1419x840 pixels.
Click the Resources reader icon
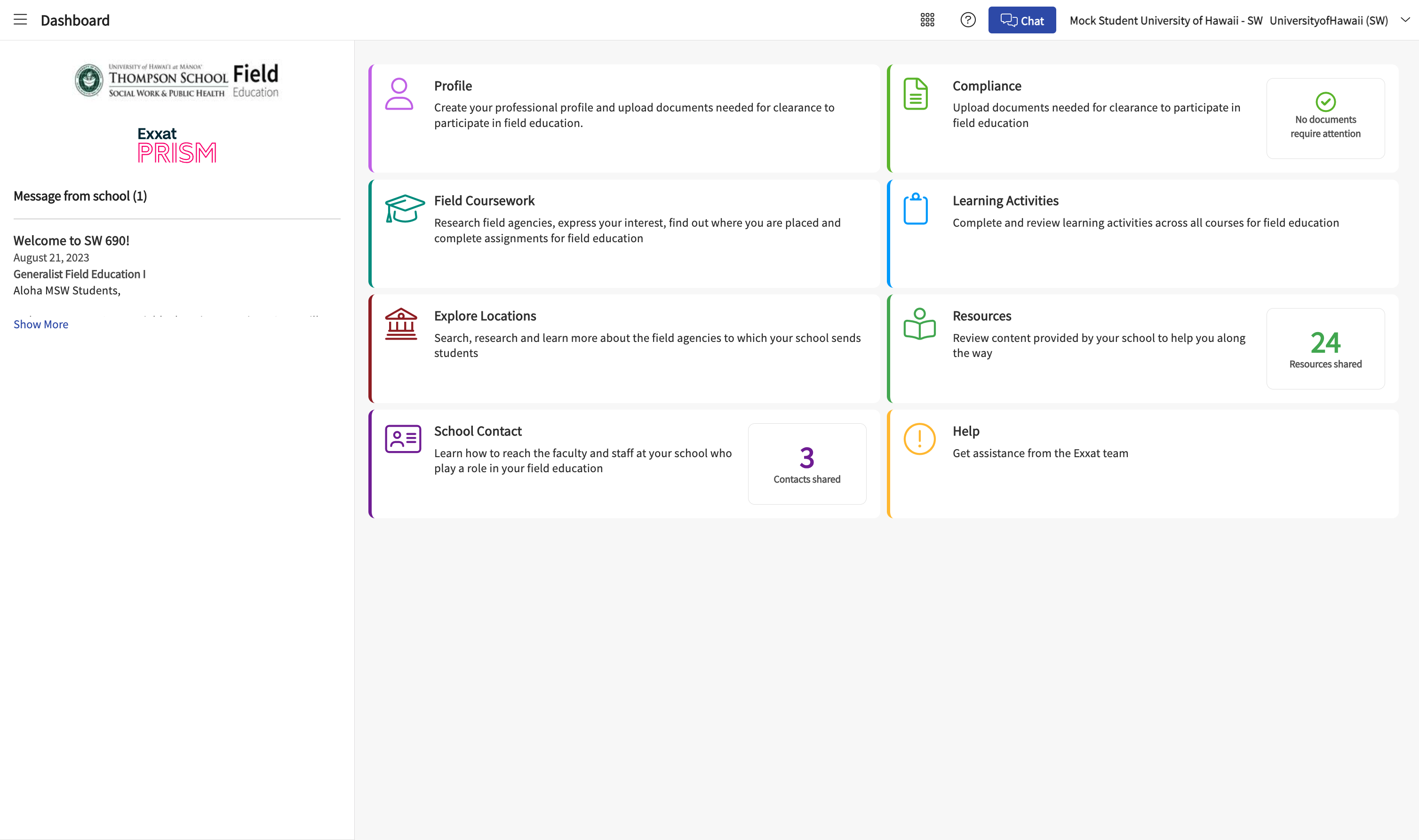(920, 324)
